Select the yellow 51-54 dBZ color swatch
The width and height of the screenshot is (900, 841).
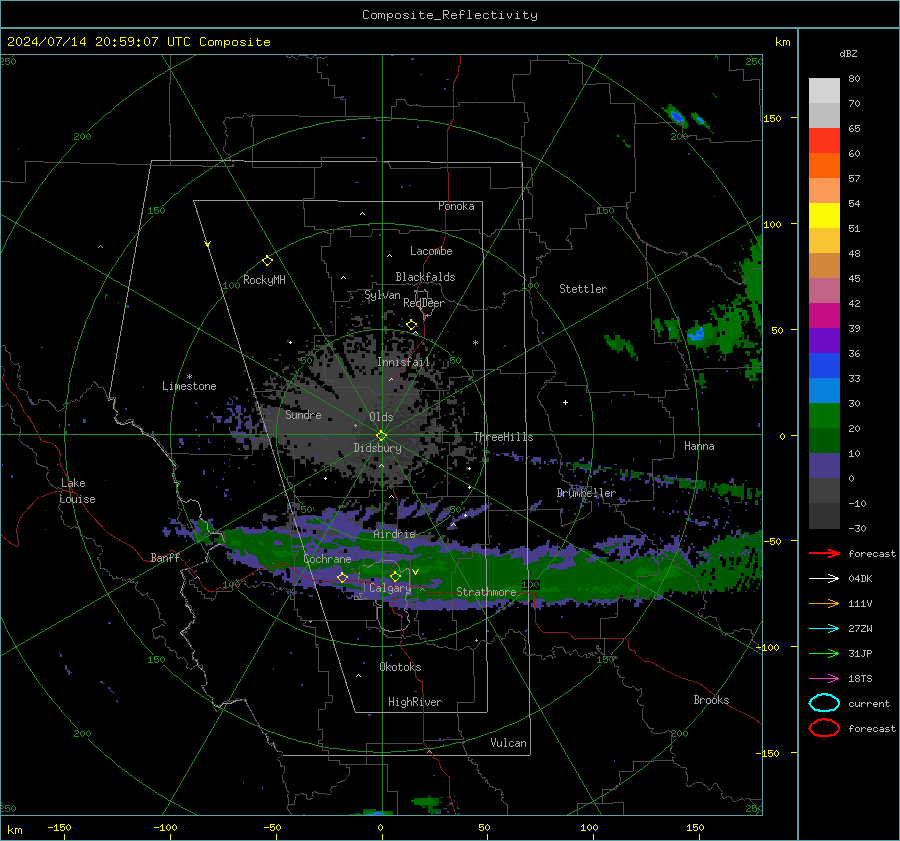point(824,215)
